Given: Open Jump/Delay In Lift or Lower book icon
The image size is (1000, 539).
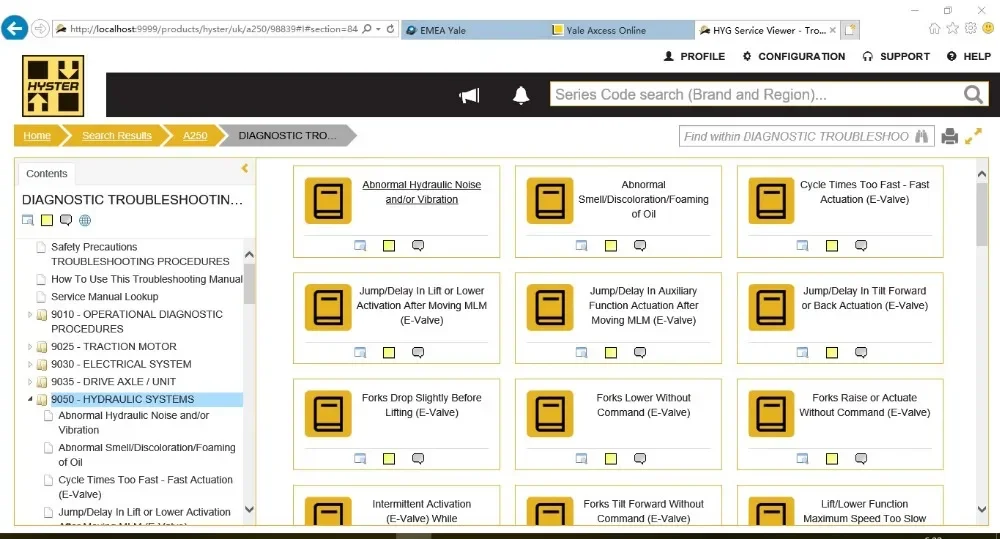Looking at the screenshot, I should (328, 307).
